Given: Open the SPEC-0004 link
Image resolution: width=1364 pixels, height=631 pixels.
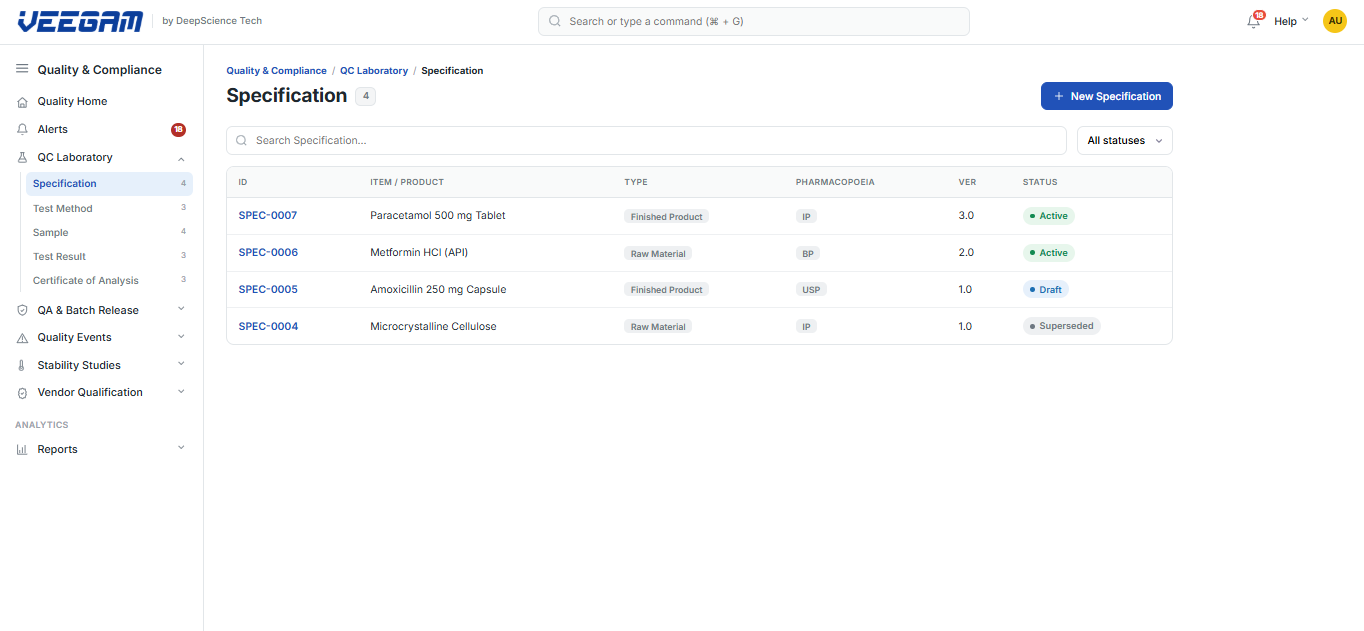Looking at the screenshot, I should (268, 327).
